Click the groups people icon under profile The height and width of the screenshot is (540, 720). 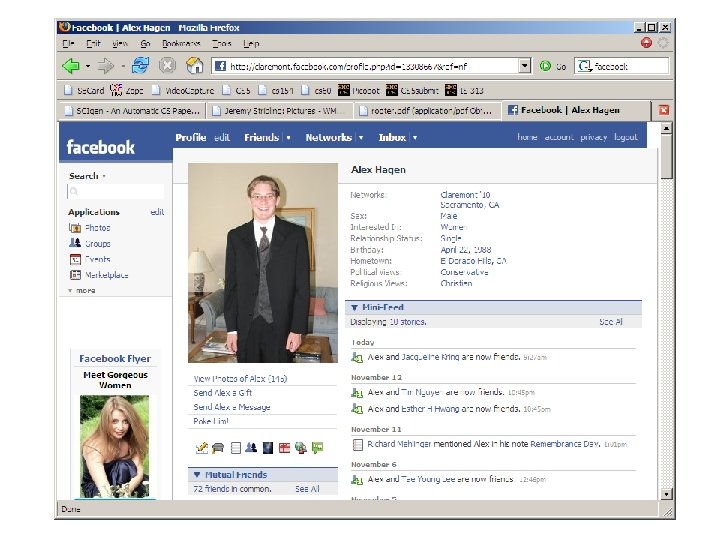coord(251,447)
